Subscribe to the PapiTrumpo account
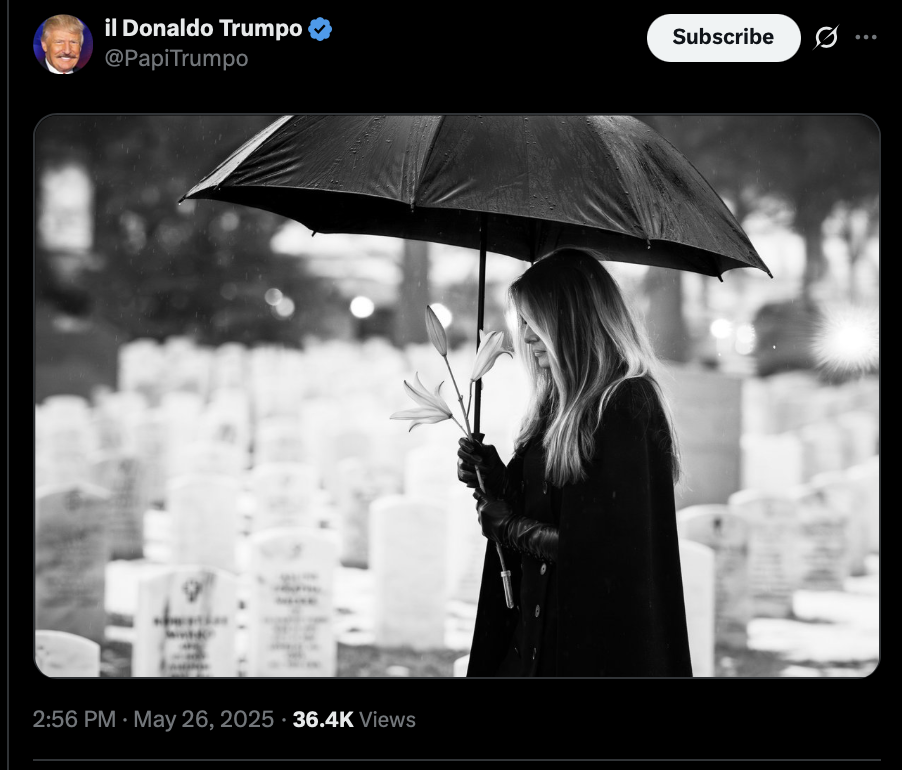The image size is (902, 770). point(723,37)
